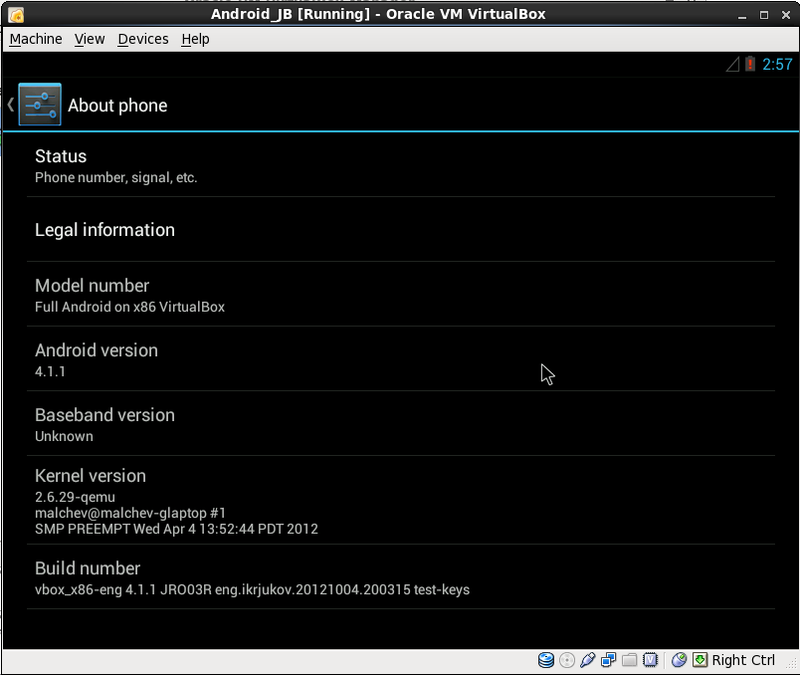Tap the Kernel version row
800x675 pixels.
(401, 500)
